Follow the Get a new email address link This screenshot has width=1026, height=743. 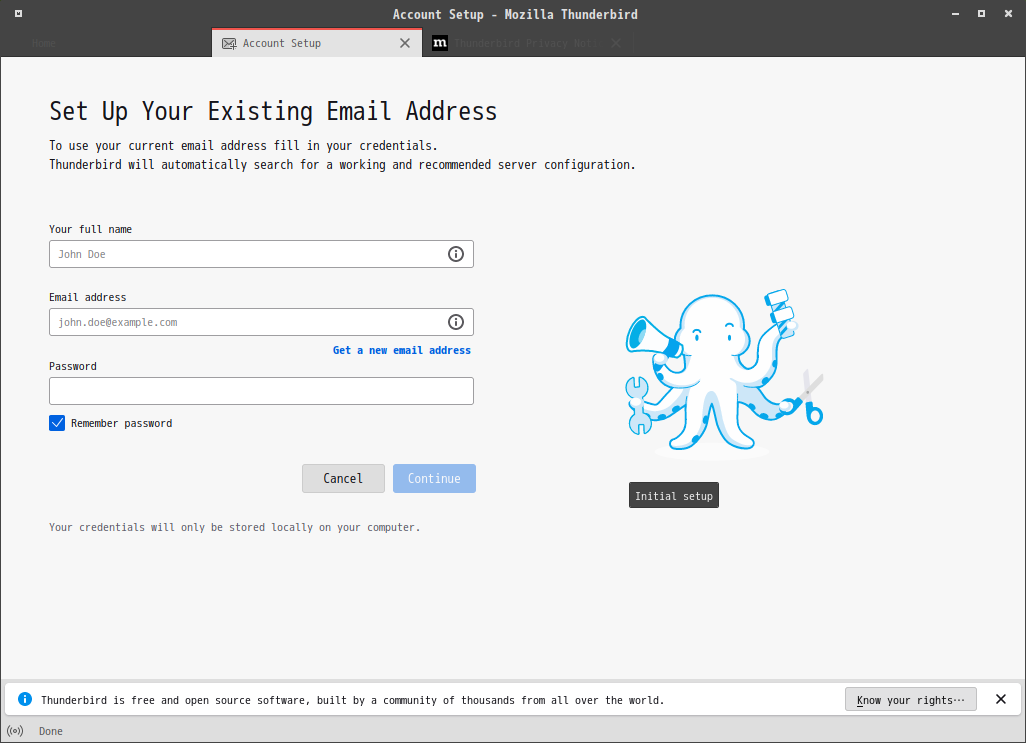coord(402,350)
